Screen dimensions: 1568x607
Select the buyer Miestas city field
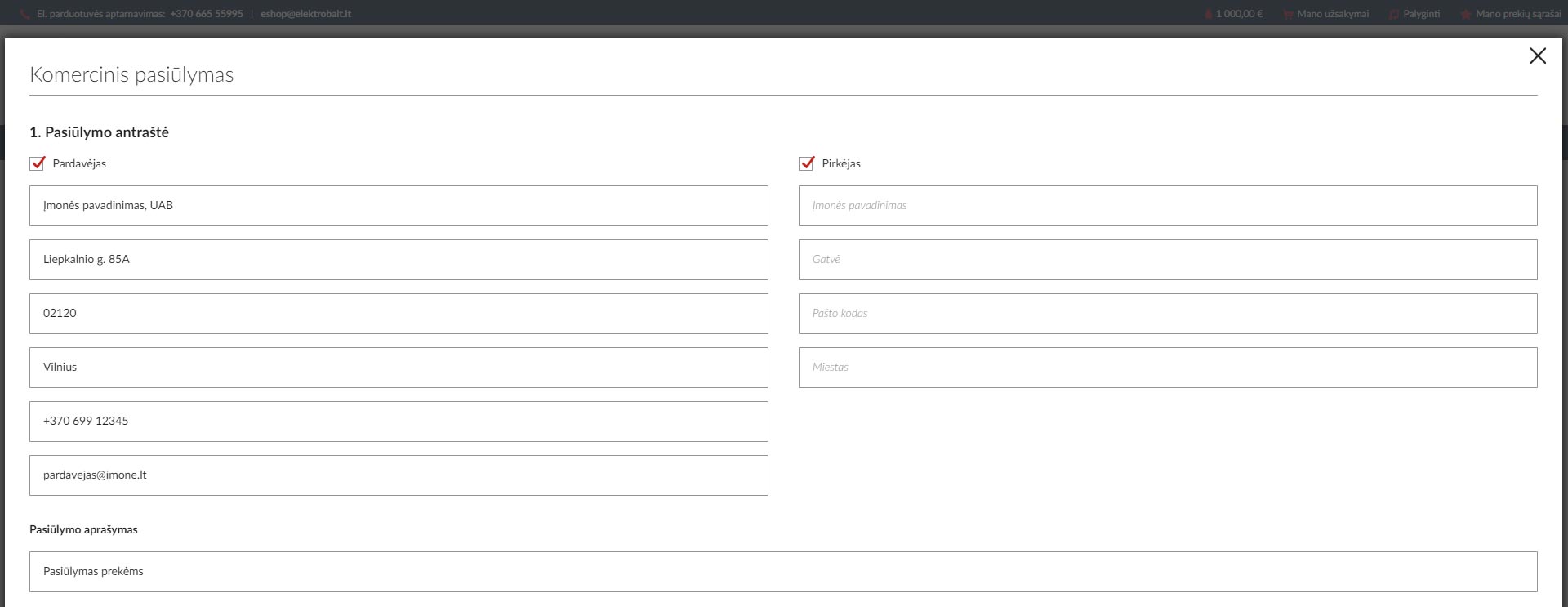click(1168, 368)
